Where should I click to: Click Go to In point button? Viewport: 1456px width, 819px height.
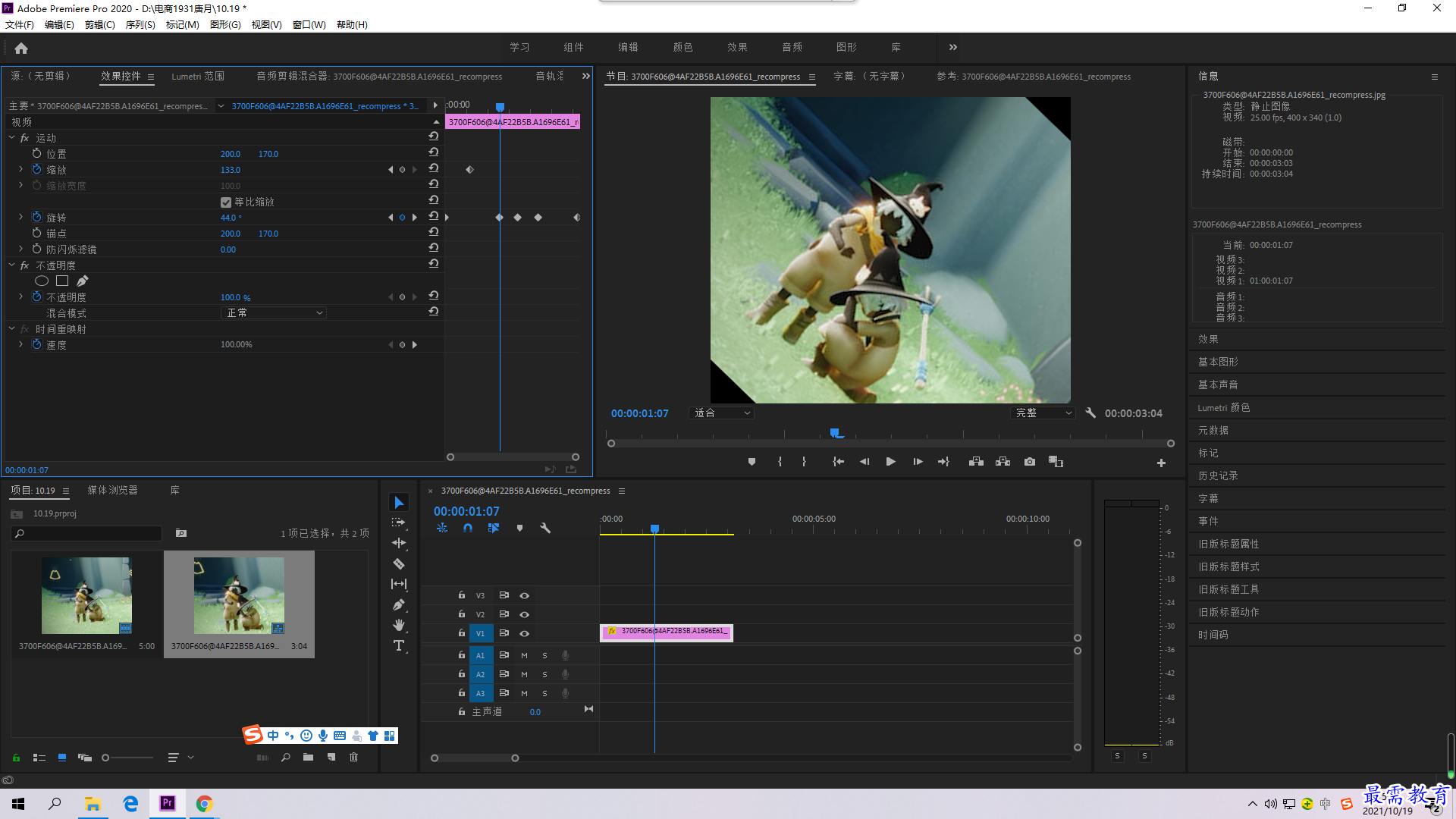[x=838, y=462]
